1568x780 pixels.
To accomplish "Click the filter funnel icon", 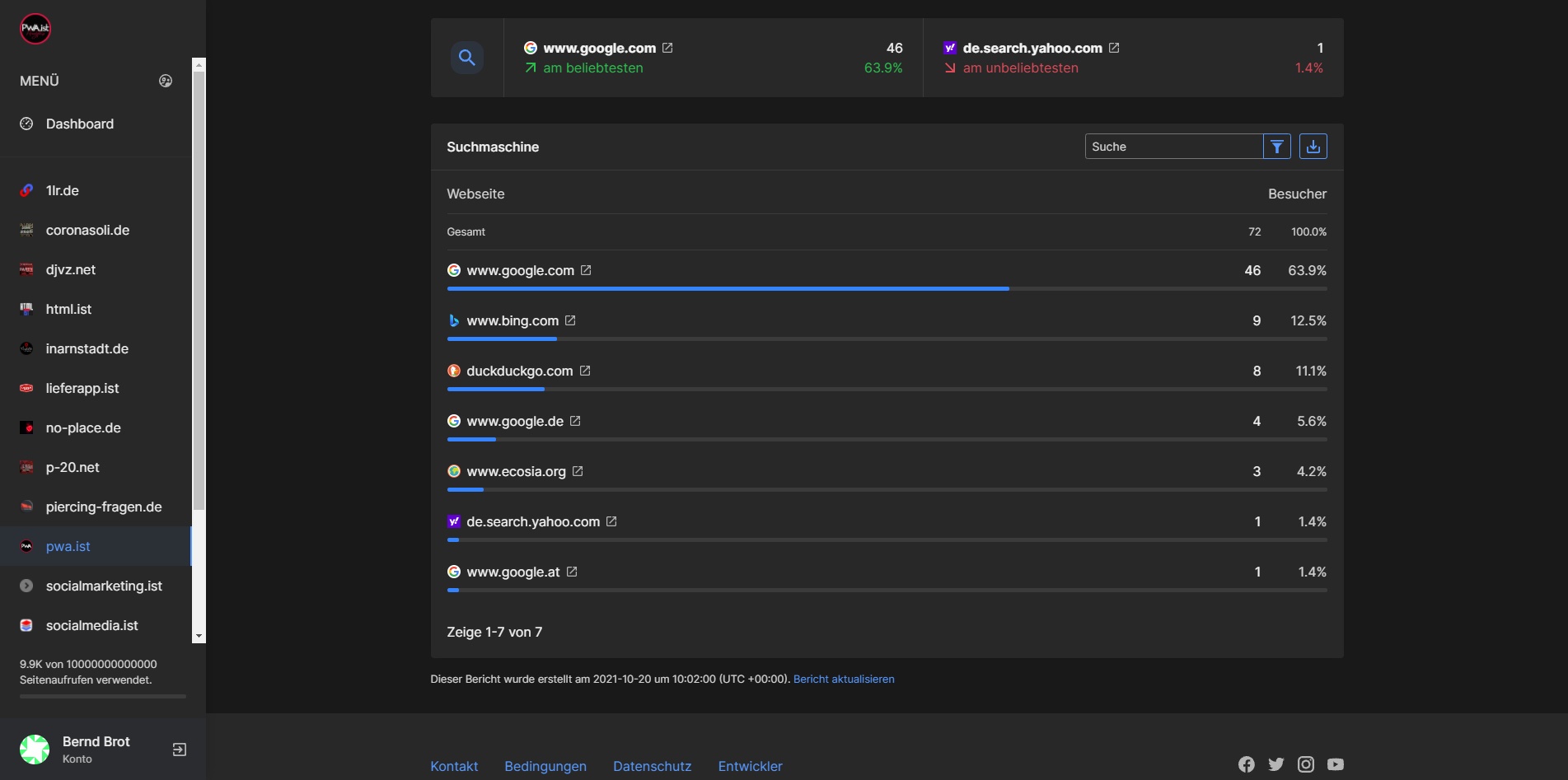I will (x=1276, y=147).
